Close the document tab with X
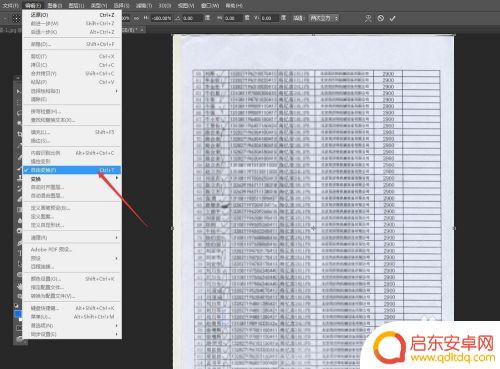 click(142, 30)
